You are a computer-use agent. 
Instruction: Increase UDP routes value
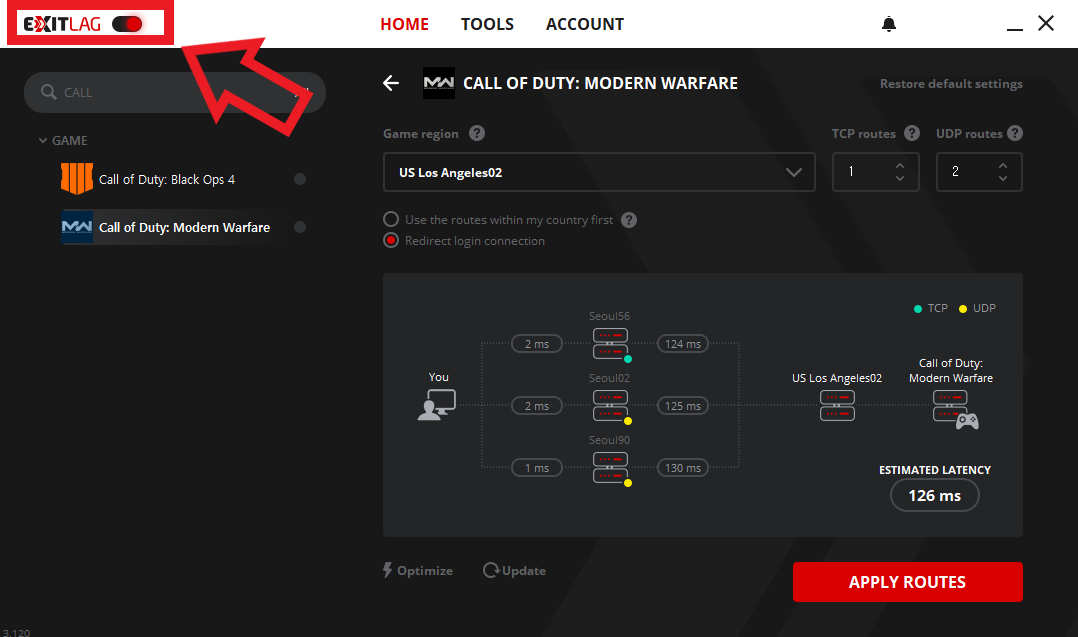click(1003, 166)
